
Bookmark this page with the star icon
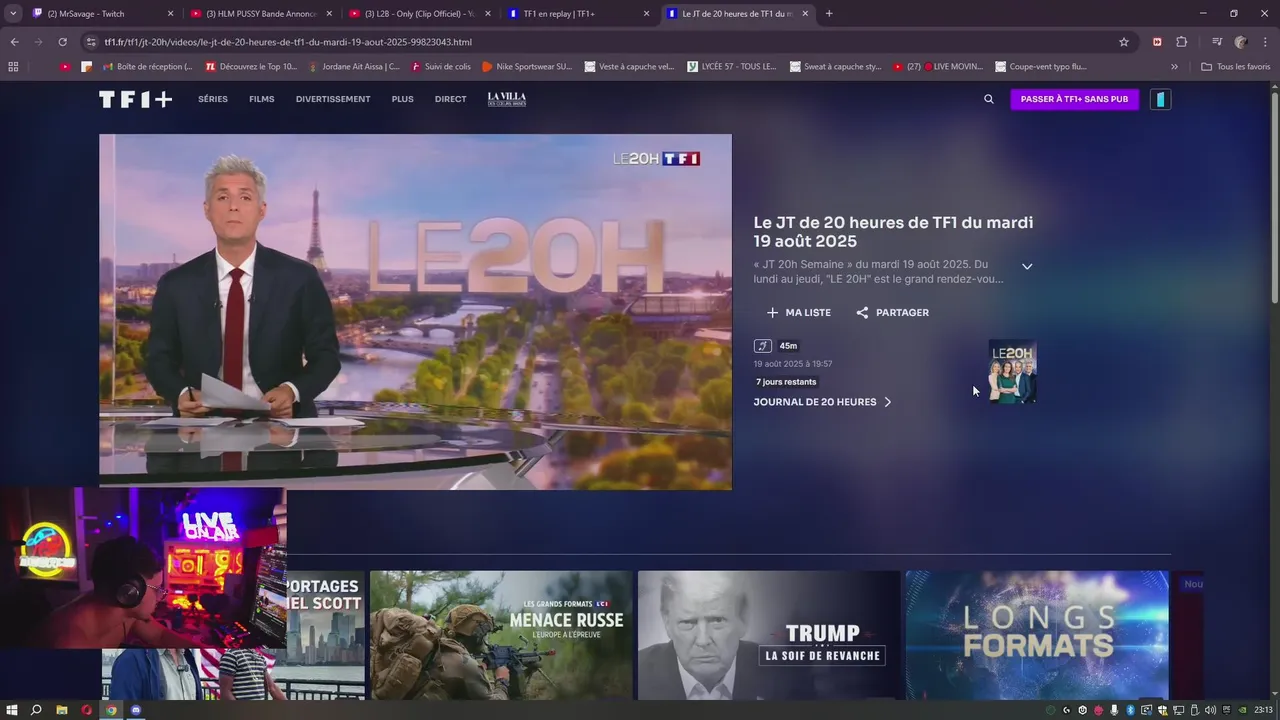pos(1124,42)
